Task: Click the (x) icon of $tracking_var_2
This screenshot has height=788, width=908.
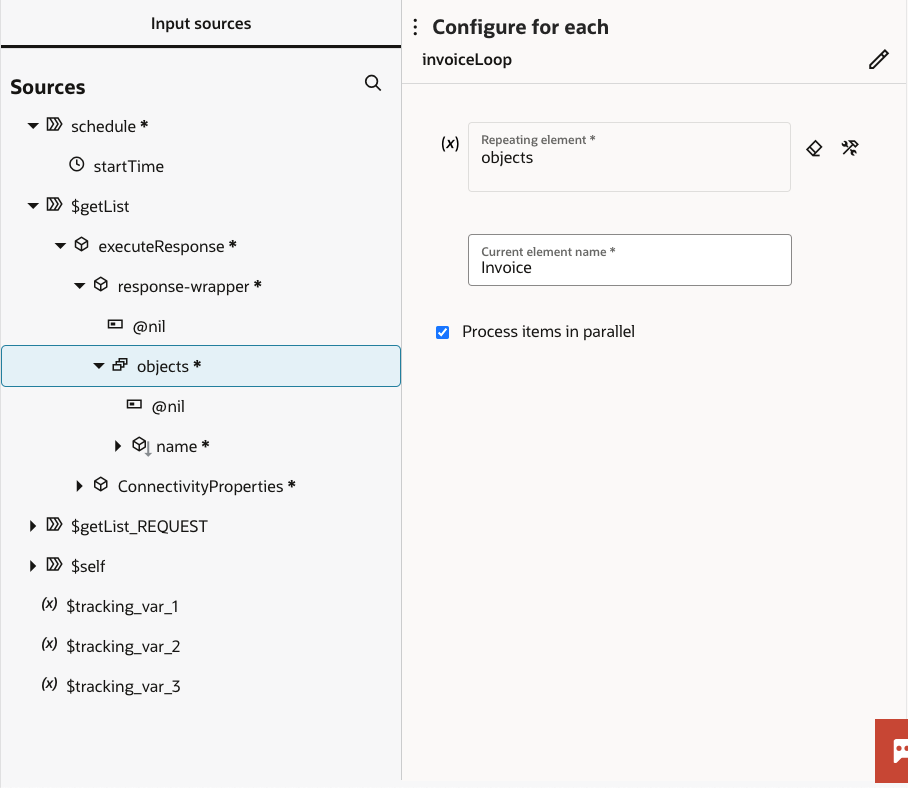Action: coord(49,646)
